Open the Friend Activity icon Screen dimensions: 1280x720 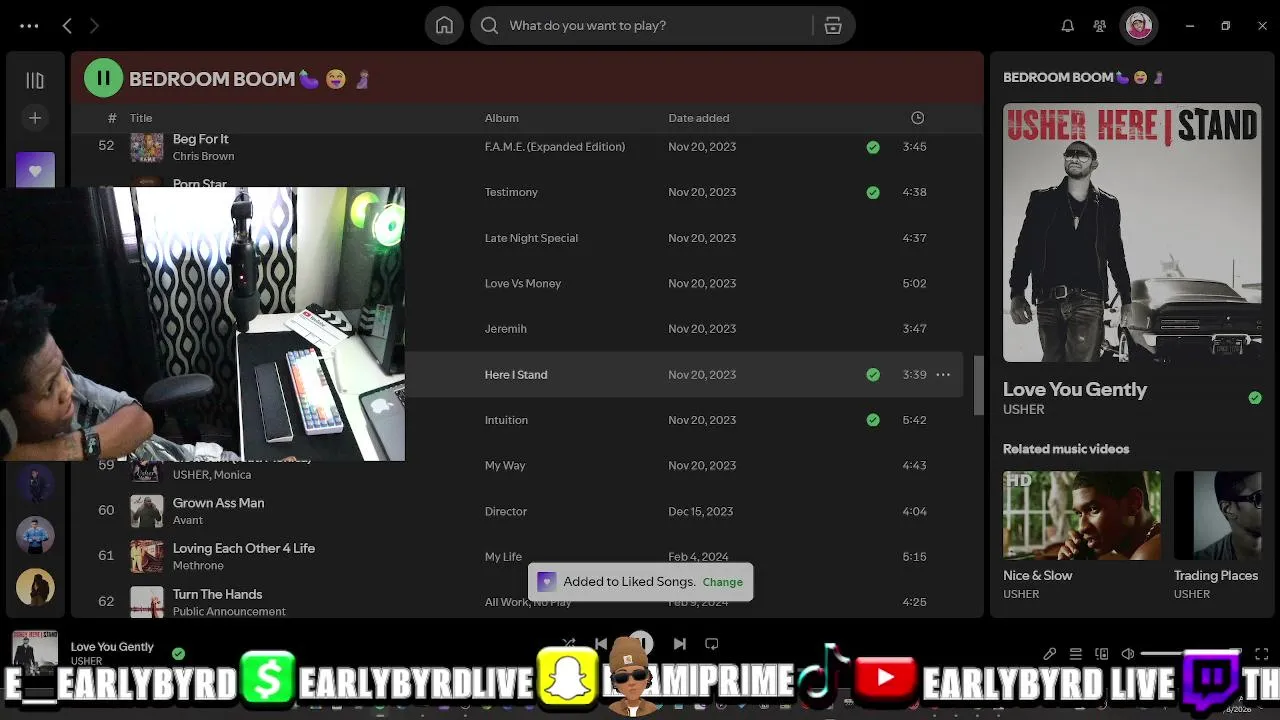[x=1100, y=26]
